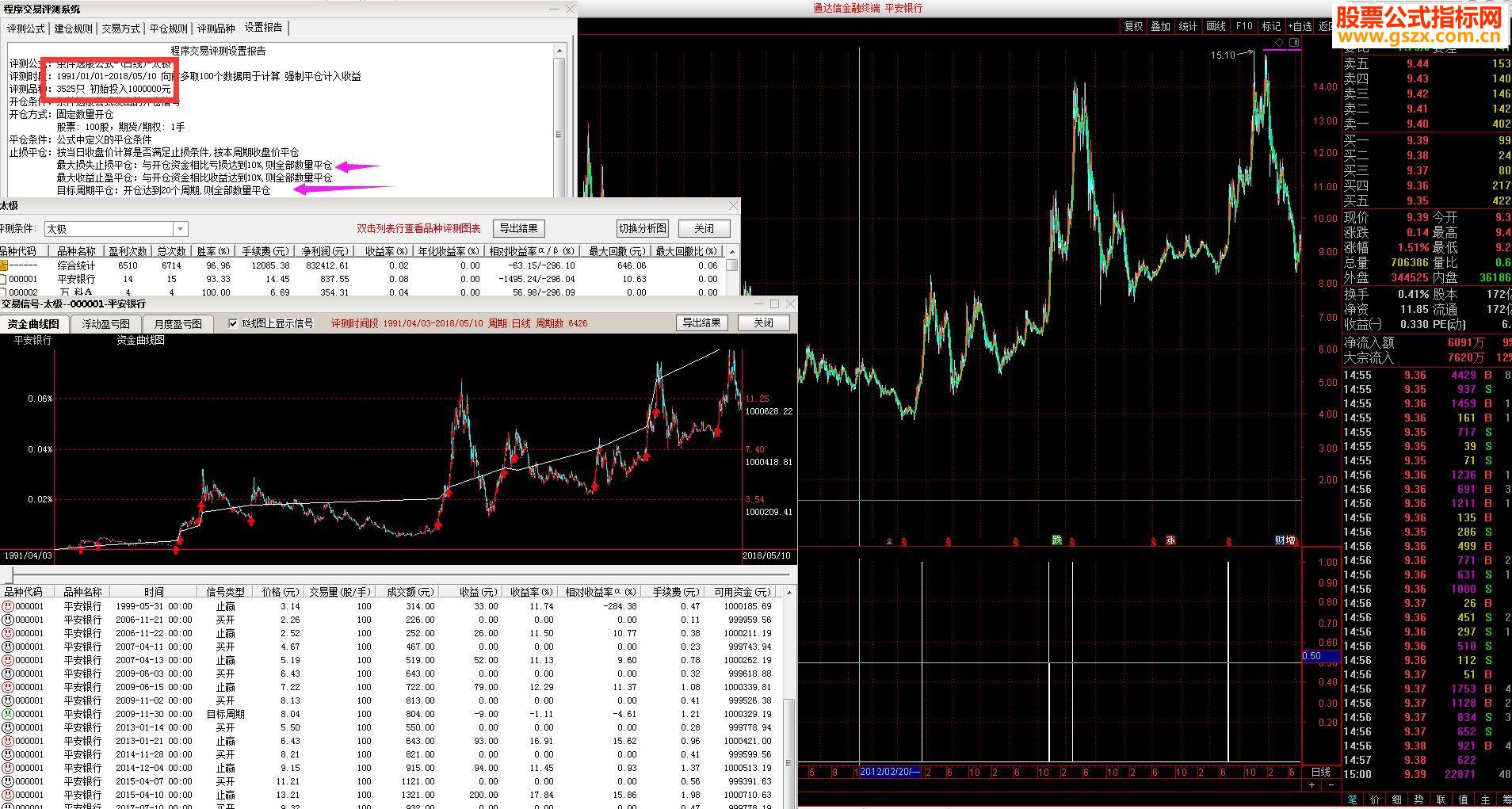Screen dimensions: 1512x809
Task: Zoom in chart with the plus button
Action: 1312,784
